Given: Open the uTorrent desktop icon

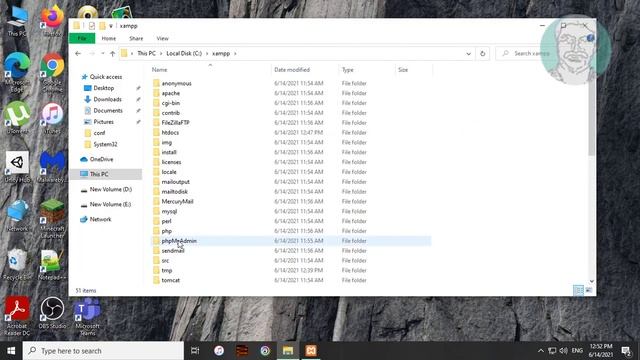Looking at the screenshot, I should pyautogui.click(x=17, y=118).
